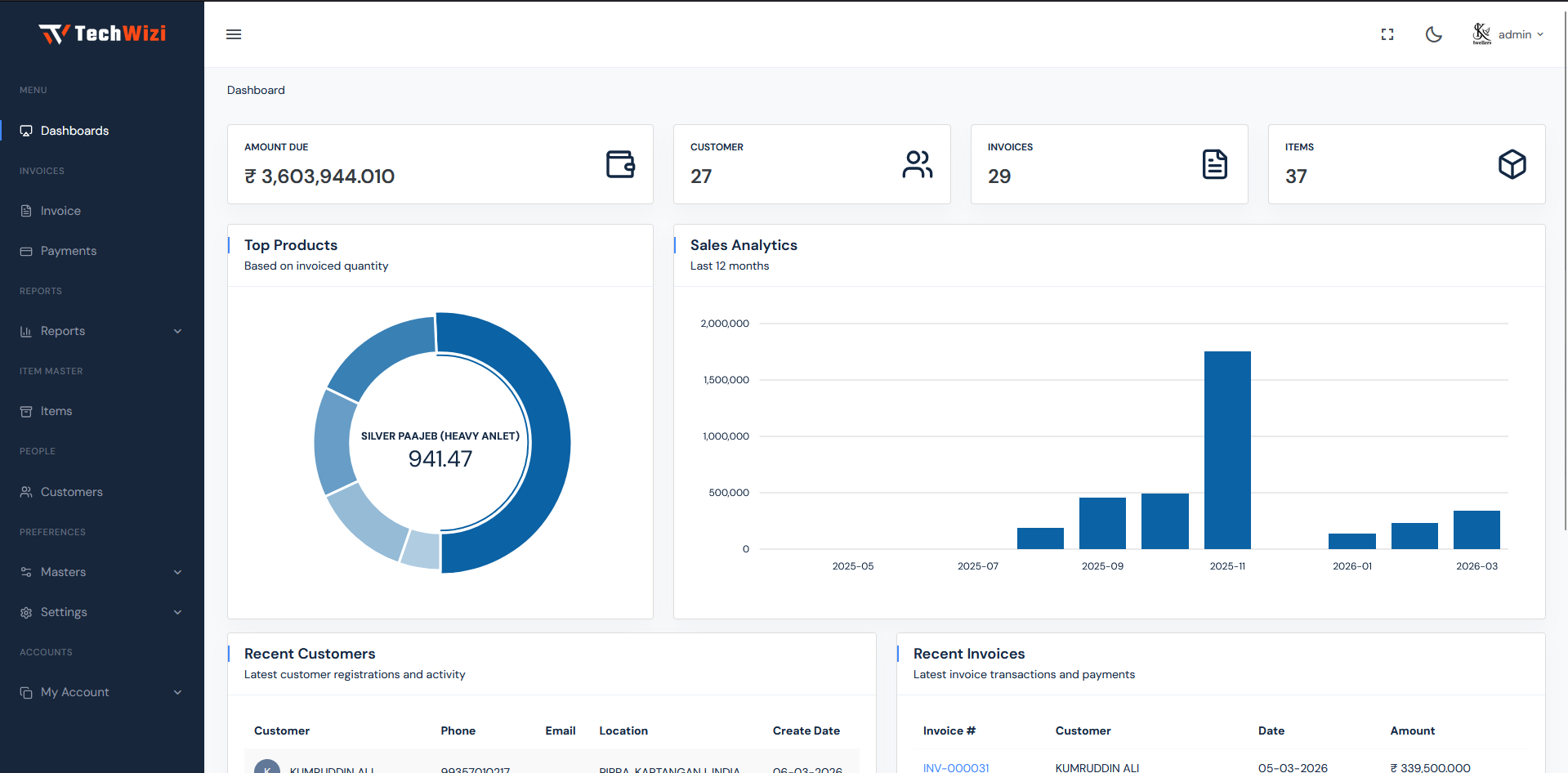
Task: Go to Invoice in sidebar
Action: [x=60, y=211]
